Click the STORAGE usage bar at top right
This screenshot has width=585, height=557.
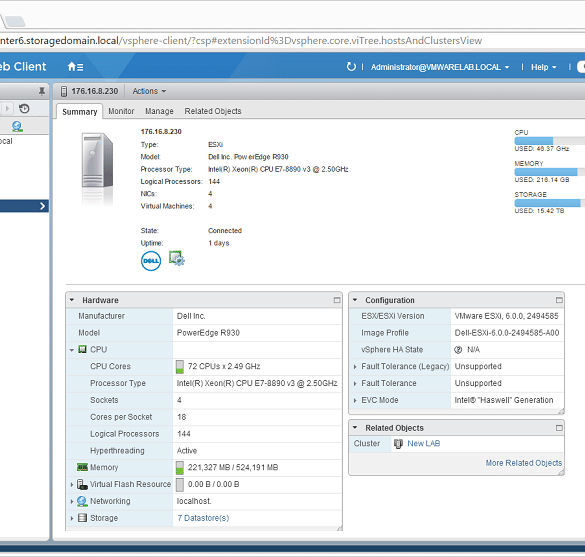click(550, 203)
